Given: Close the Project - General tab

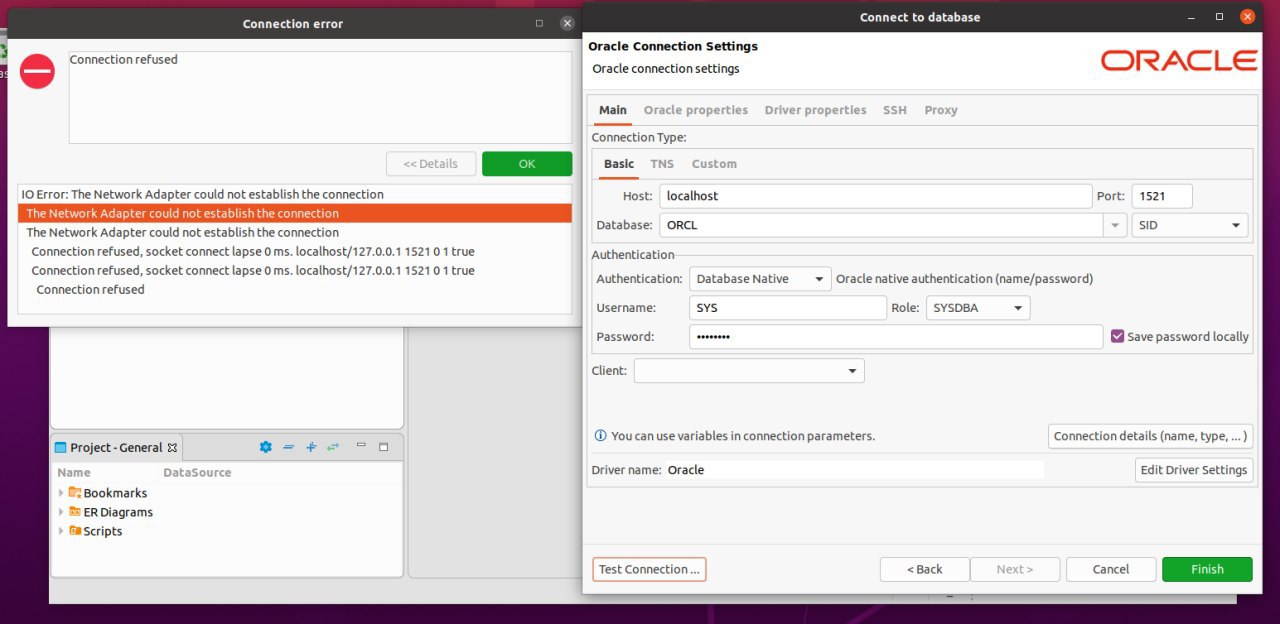Looking at the screenshot, I should coord(172,447).
